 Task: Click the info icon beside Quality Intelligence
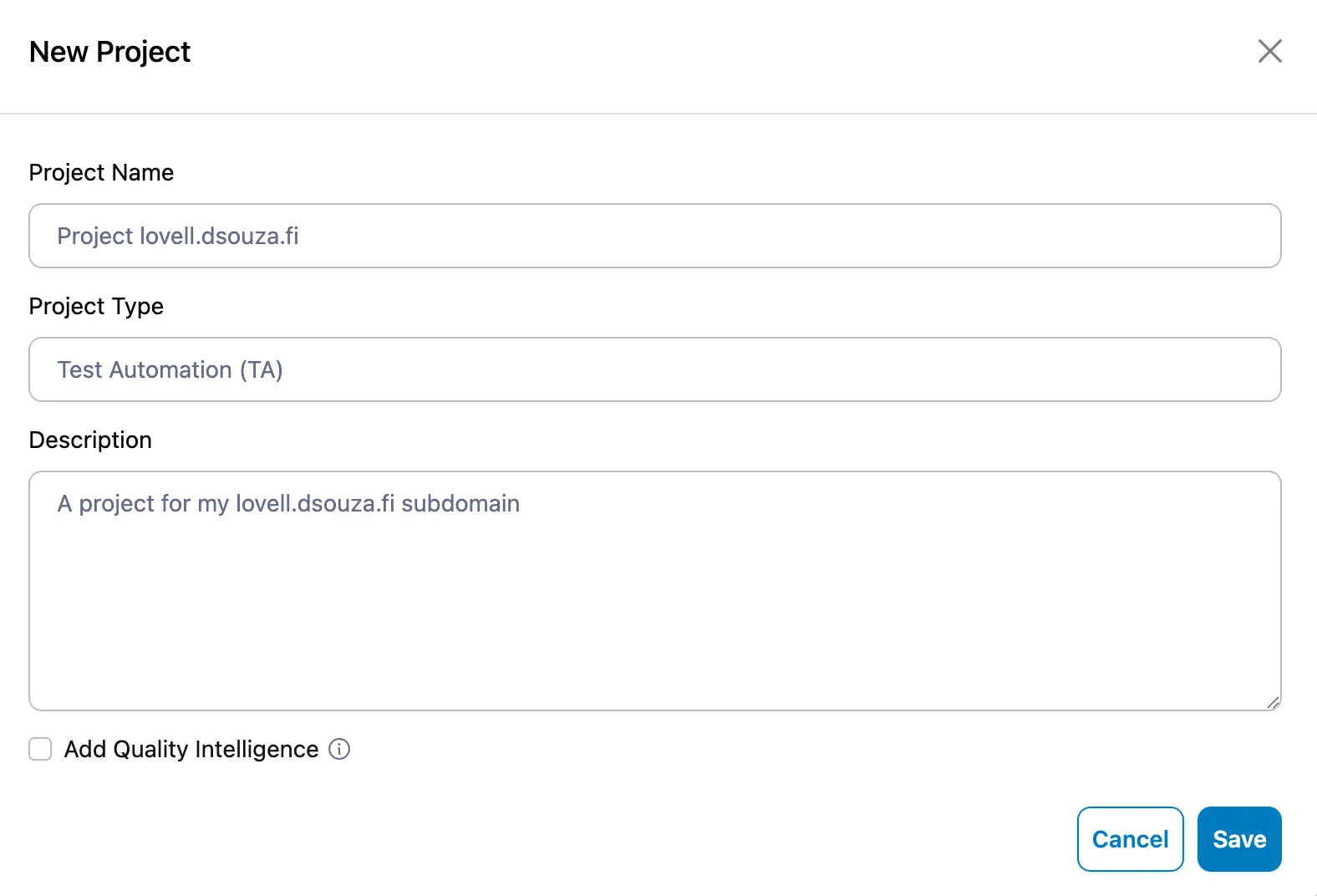pyautogui.click(x=339, y=749)
